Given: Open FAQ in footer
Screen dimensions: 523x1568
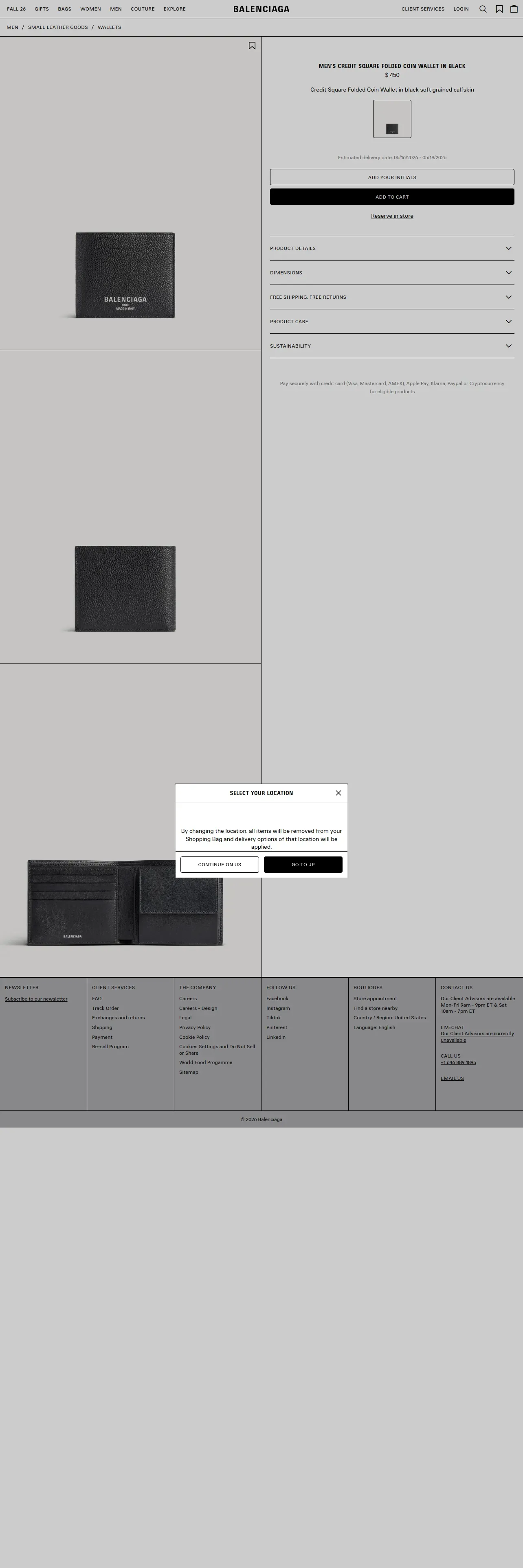Looking at the screenshot, I should point(97,998).
